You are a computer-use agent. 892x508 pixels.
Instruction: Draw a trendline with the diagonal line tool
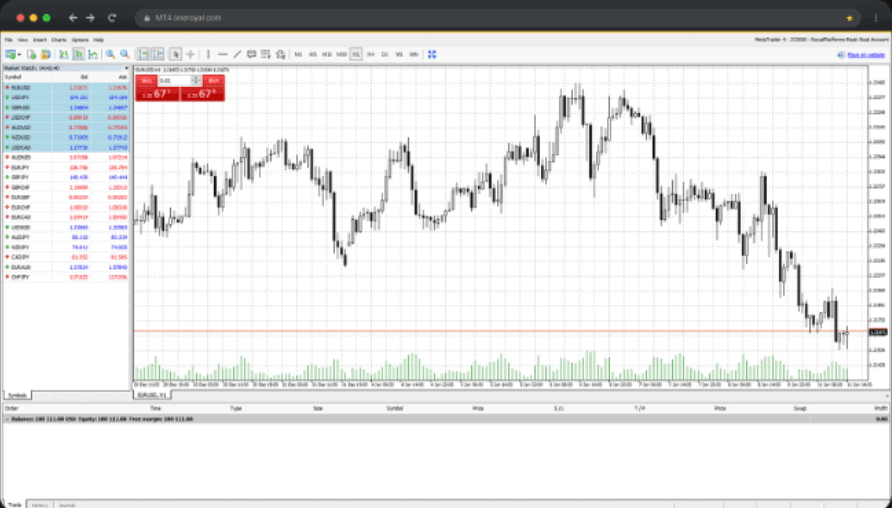237,54
